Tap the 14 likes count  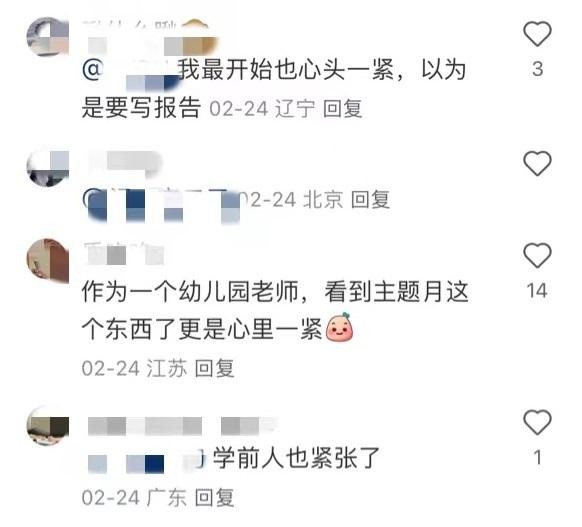pyautogui.click(x=537, y=291)
